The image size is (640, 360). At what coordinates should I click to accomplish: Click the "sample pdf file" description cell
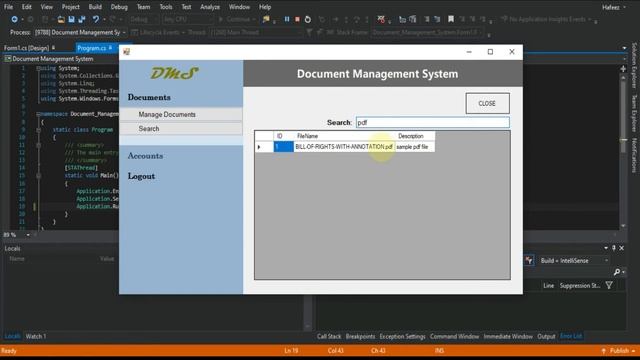(414, 147)
